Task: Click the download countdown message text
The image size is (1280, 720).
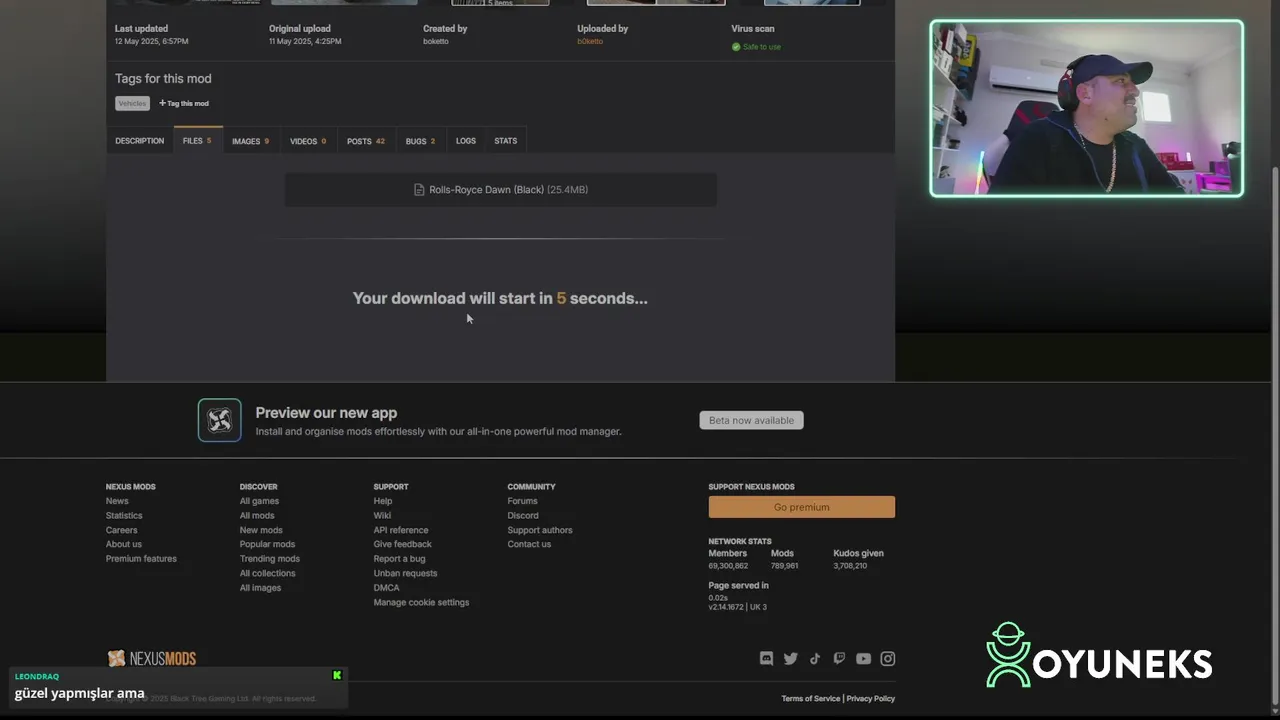Action: pos(500,298)
